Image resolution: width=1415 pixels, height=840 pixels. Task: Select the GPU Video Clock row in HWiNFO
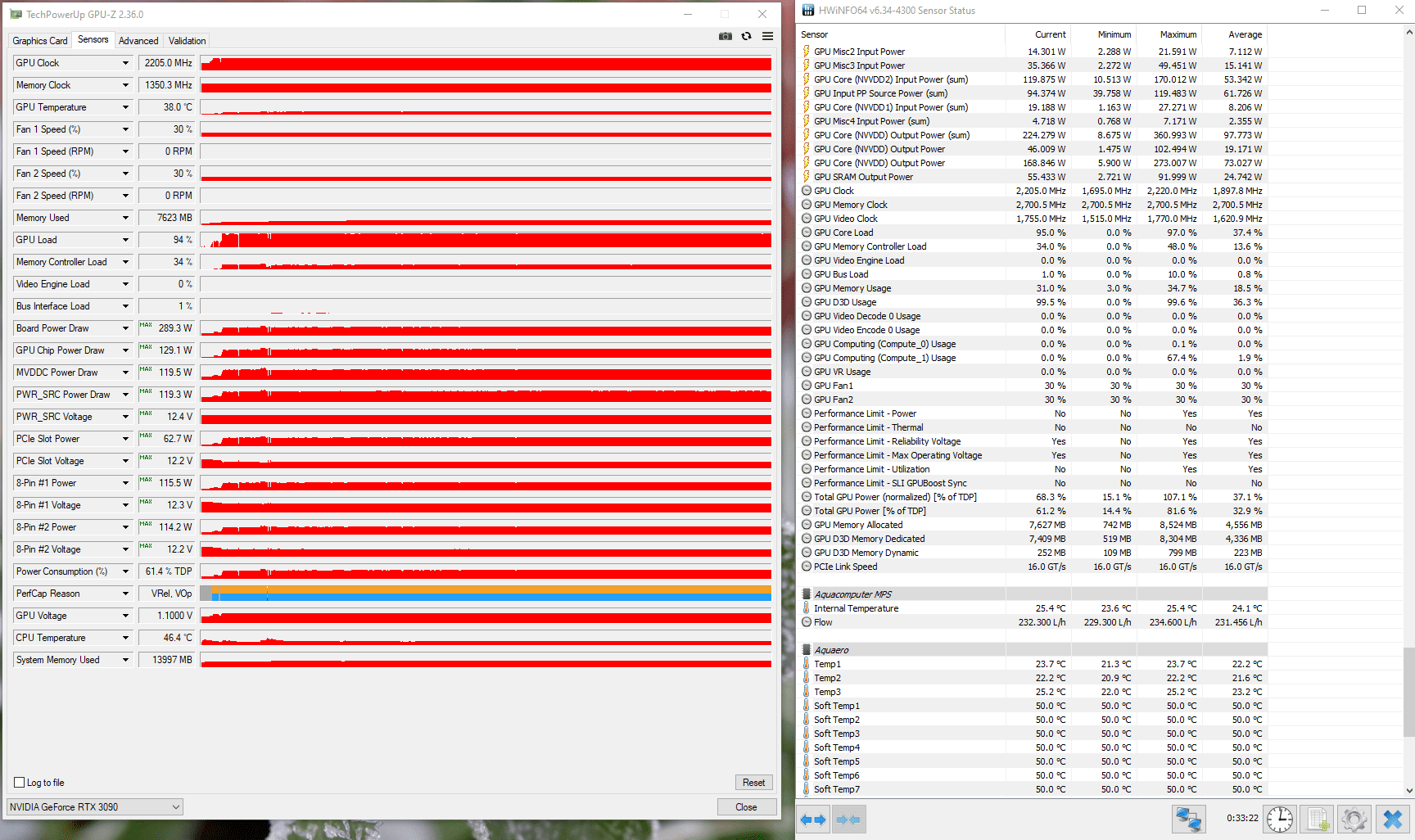[1032, 219]
